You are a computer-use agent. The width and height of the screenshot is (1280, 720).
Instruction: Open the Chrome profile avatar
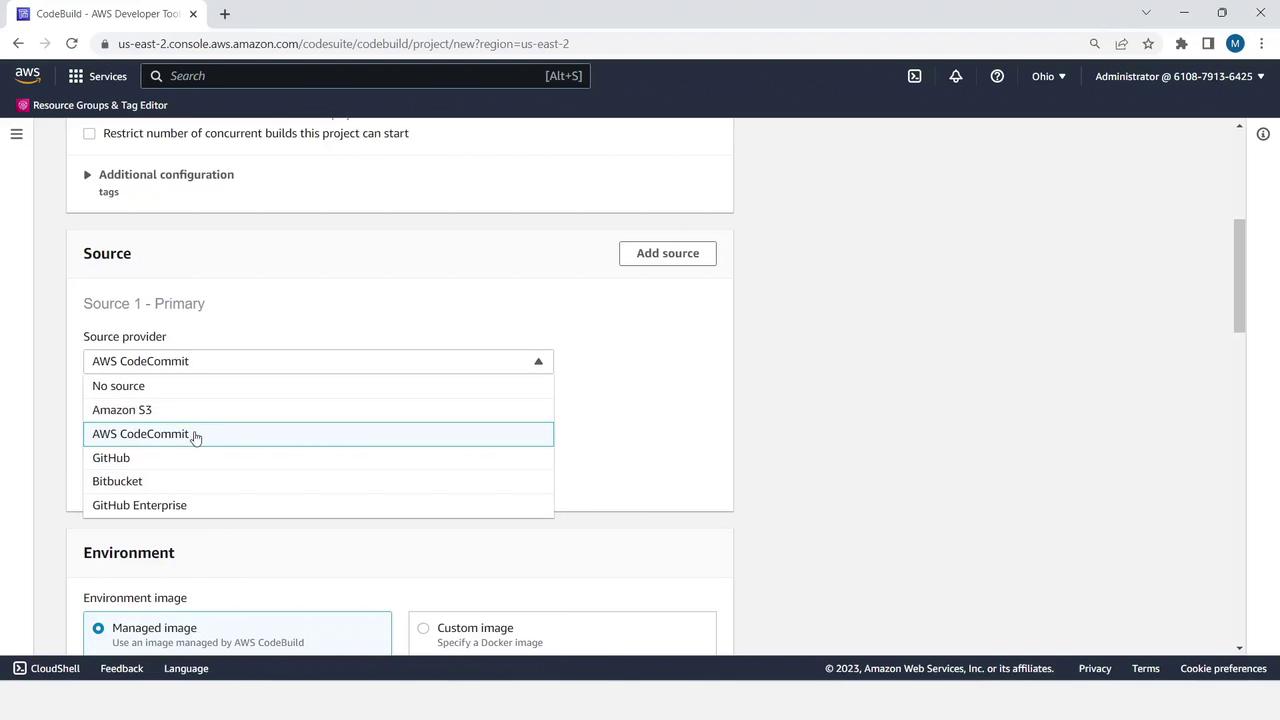(1235, 44)
